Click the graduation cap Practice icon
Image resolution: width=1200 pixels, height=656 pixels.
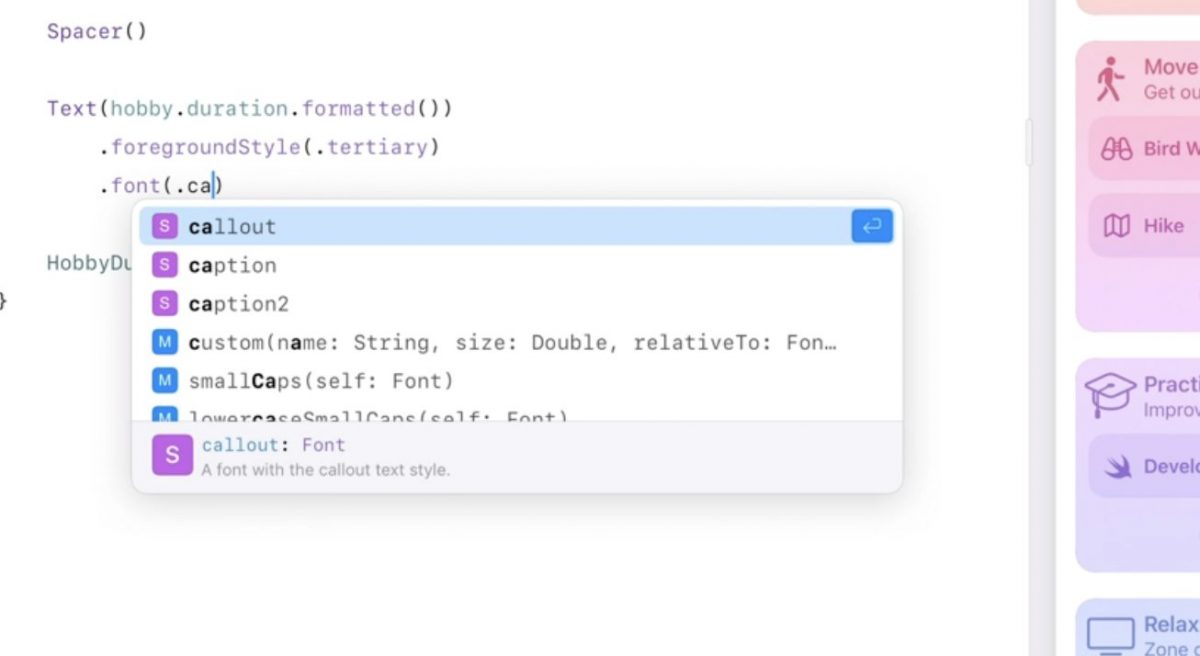(x=1110, y=395)
